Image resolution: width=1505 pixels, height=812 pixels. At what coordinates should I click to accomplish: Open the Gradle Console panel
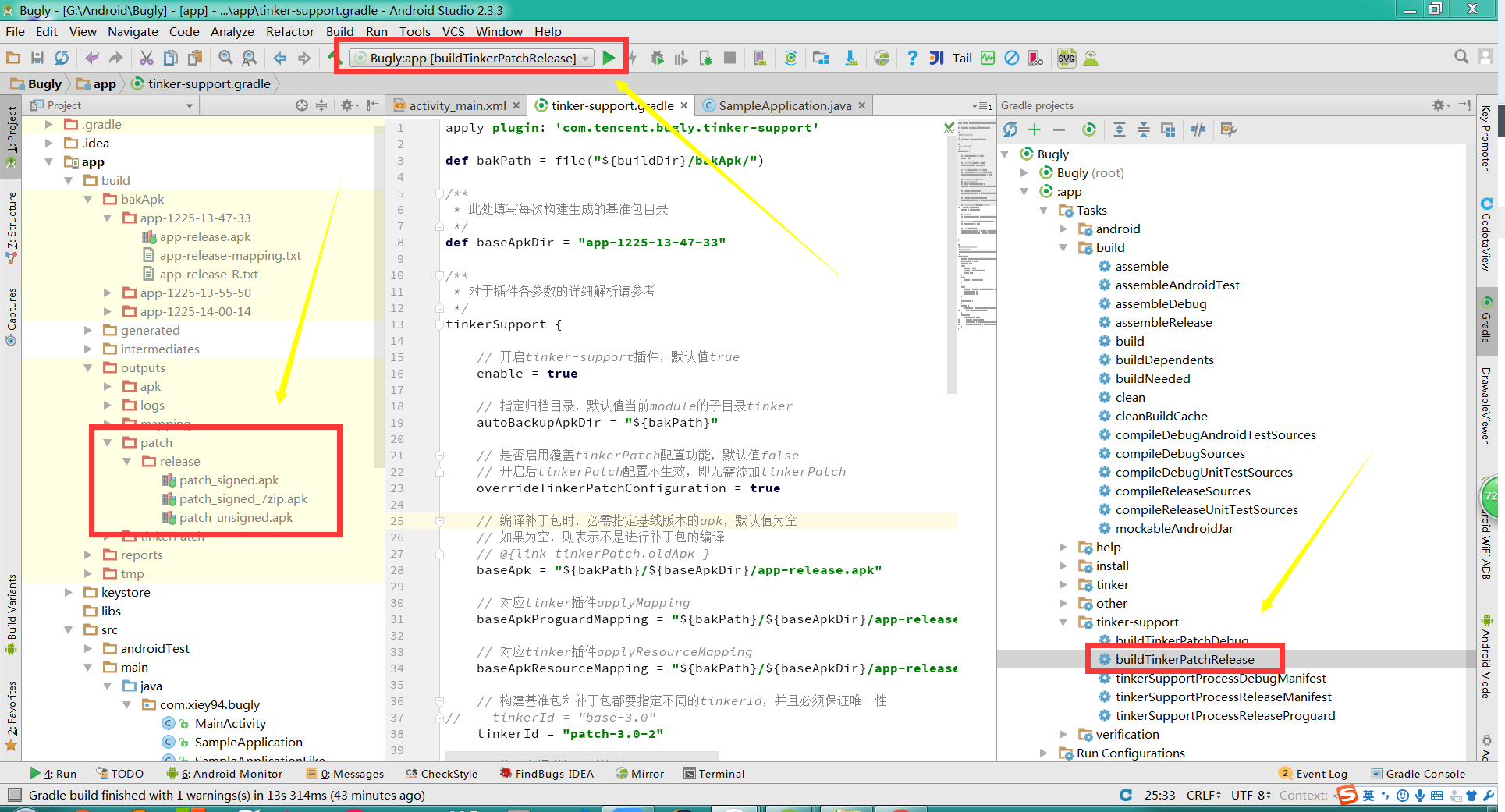(1417, 774)
